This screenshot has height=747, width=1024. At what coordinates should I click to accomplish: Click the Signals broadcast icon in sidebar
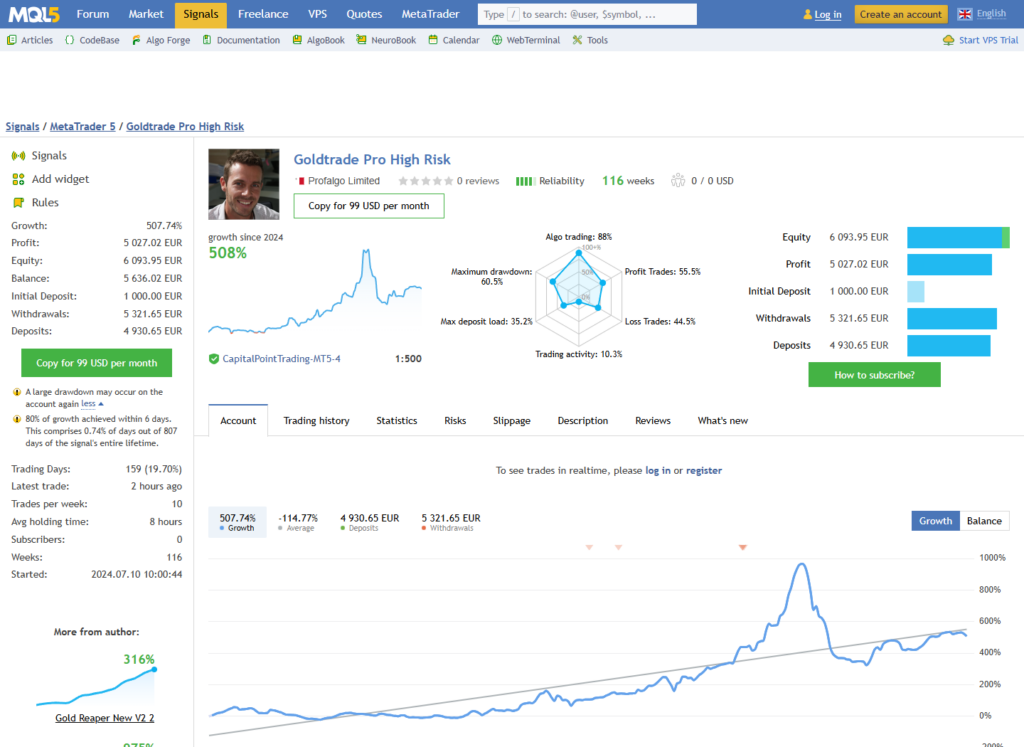[x=18, y=155]
